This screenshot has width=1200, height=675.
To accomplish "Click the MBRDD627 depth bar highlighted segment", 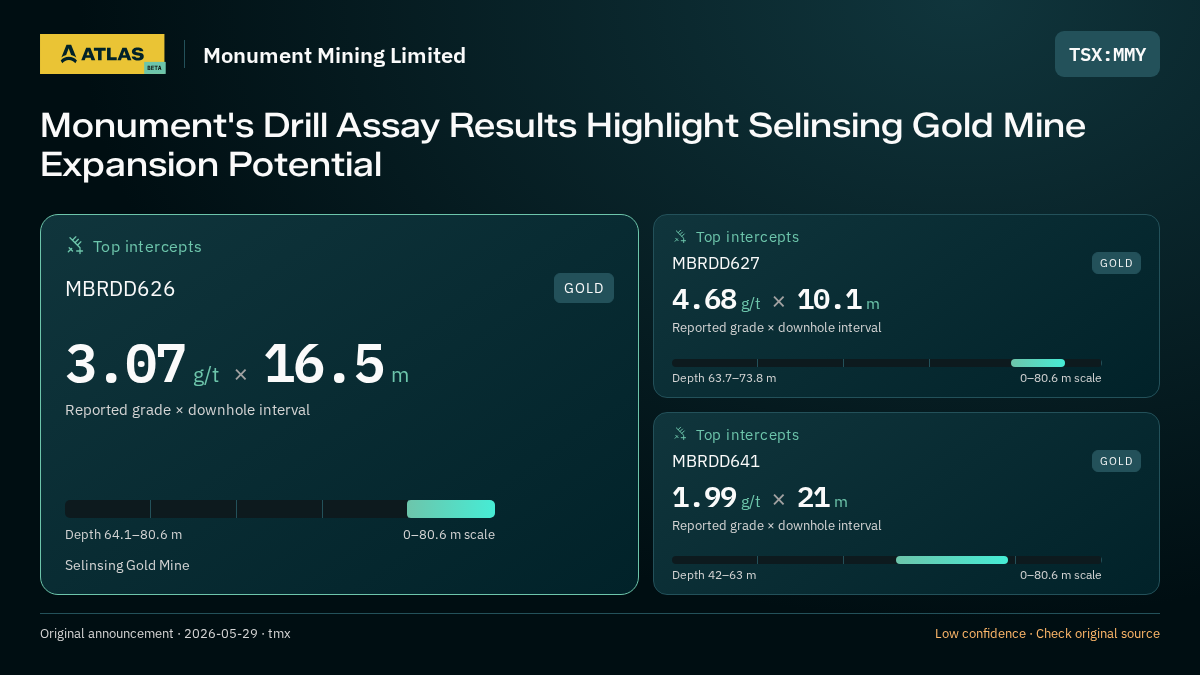I will coord(1038,363).
